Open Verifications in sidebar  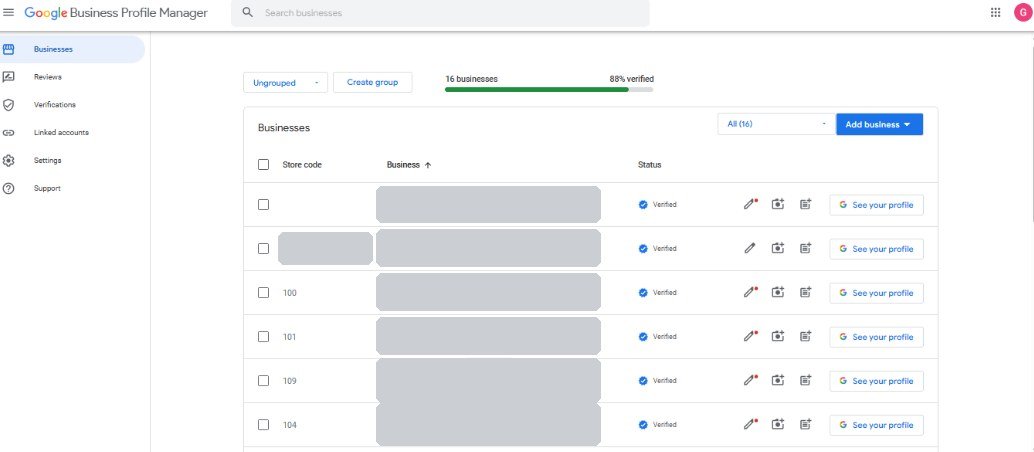[x=55, y=104]
